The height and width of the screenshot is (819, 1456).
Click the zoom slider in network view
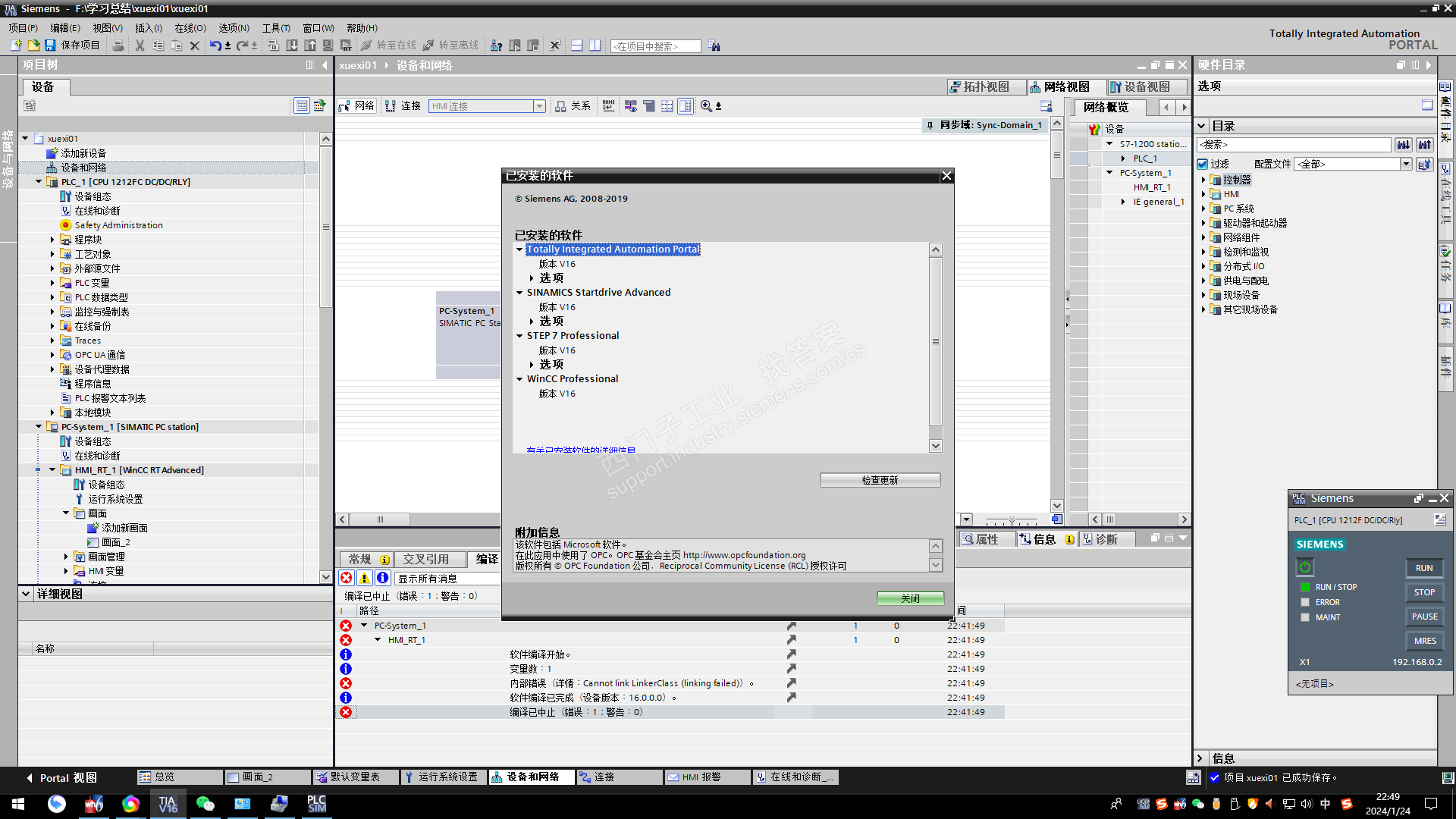click(x=1012, y=520)
